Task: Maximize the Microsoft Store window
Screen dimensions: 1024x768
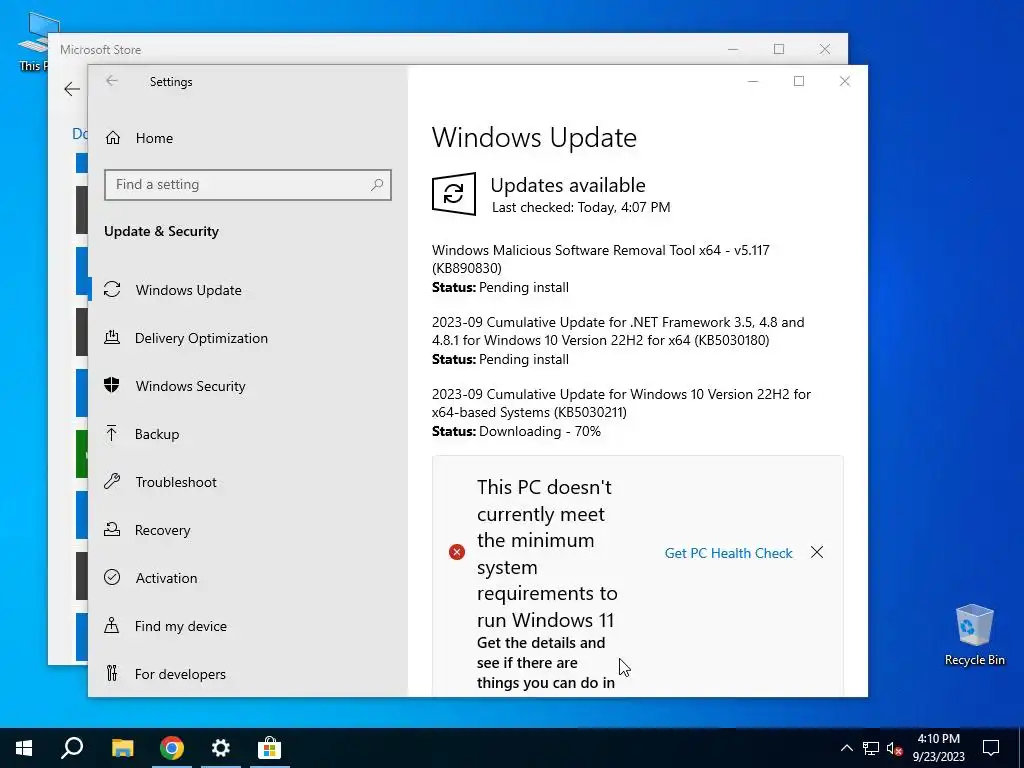Action: (778, 49)
